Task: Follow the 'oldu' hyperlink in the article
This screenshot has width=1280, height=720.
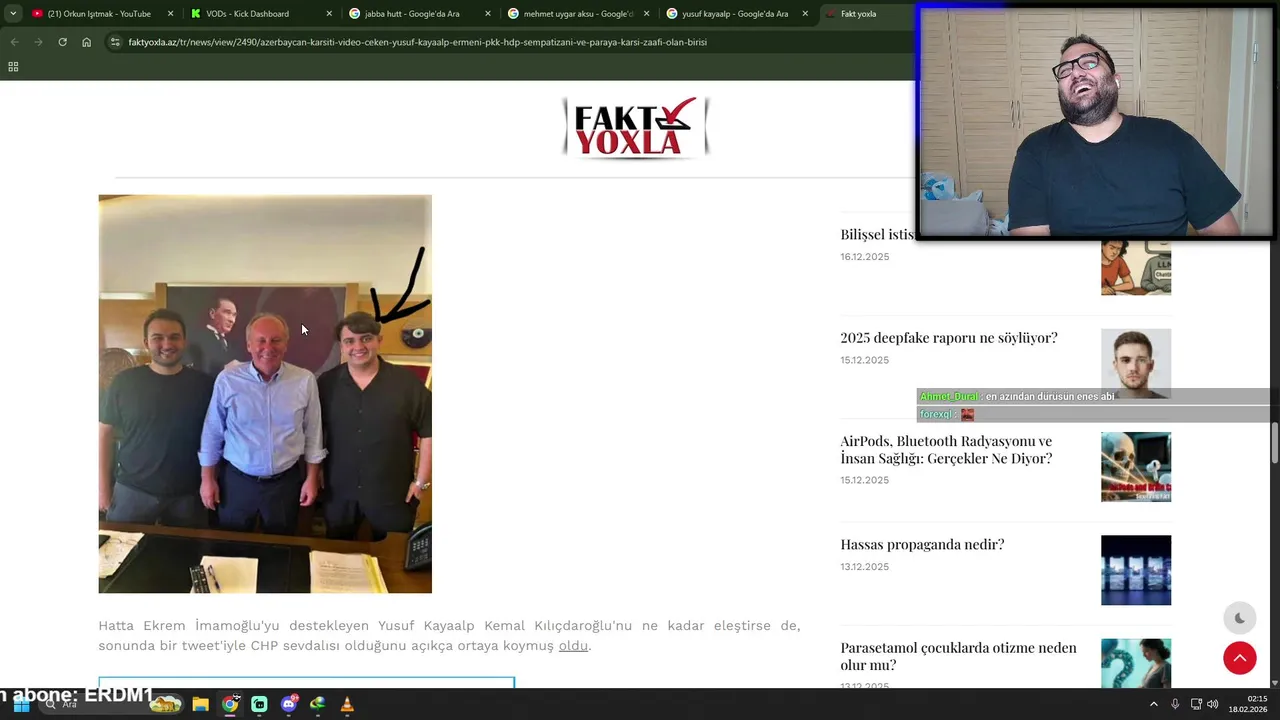Action: 573,646
